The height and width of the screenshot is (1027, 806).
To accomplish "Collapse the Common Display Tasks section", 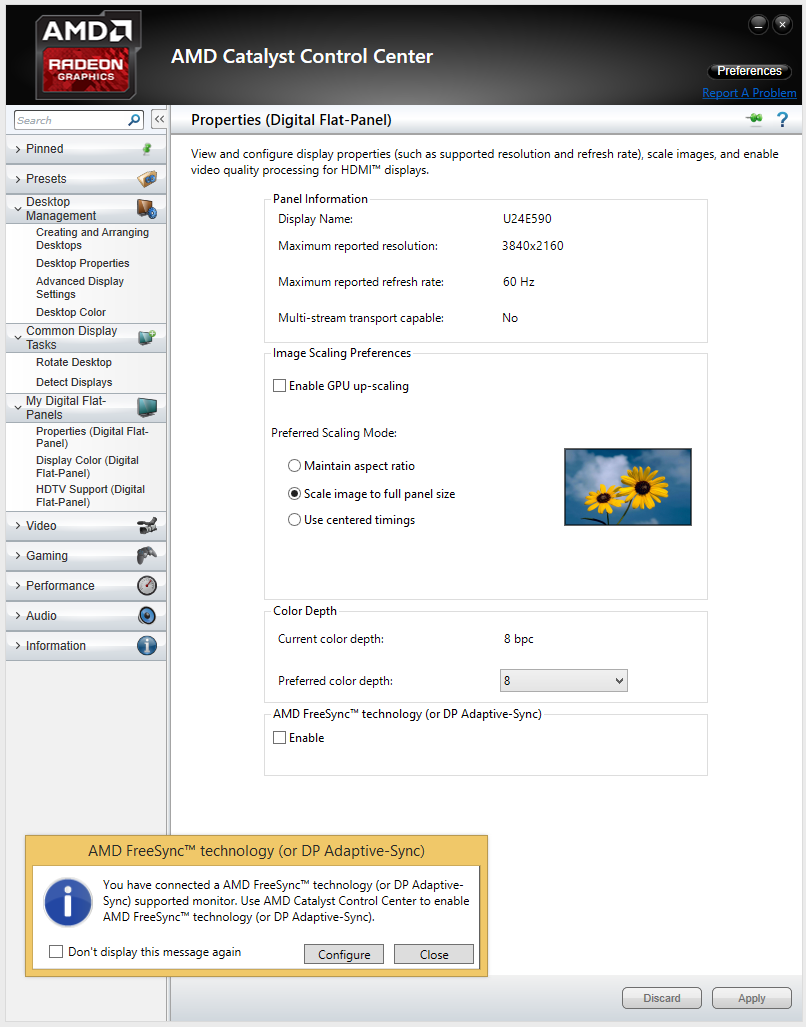I will (17, 337).
